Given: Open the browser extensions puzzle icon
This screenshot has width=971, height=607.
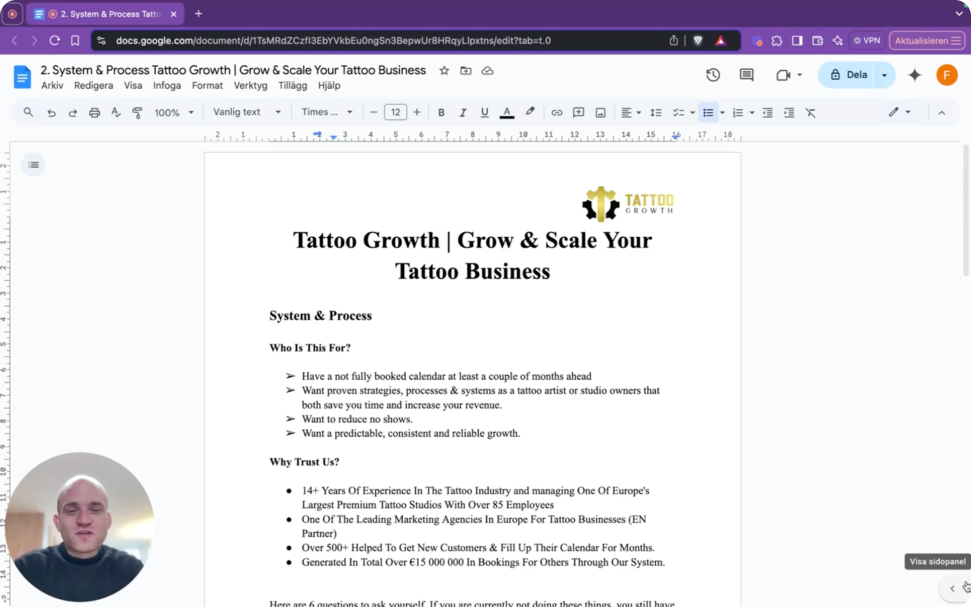Looking at the screenshot, I should point(777,41).
